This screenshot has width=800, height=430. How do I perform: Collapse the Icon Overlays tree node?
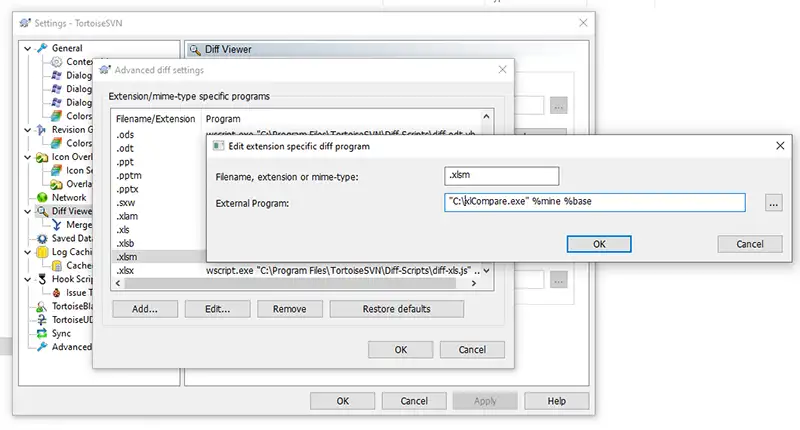tap(28, 157)
